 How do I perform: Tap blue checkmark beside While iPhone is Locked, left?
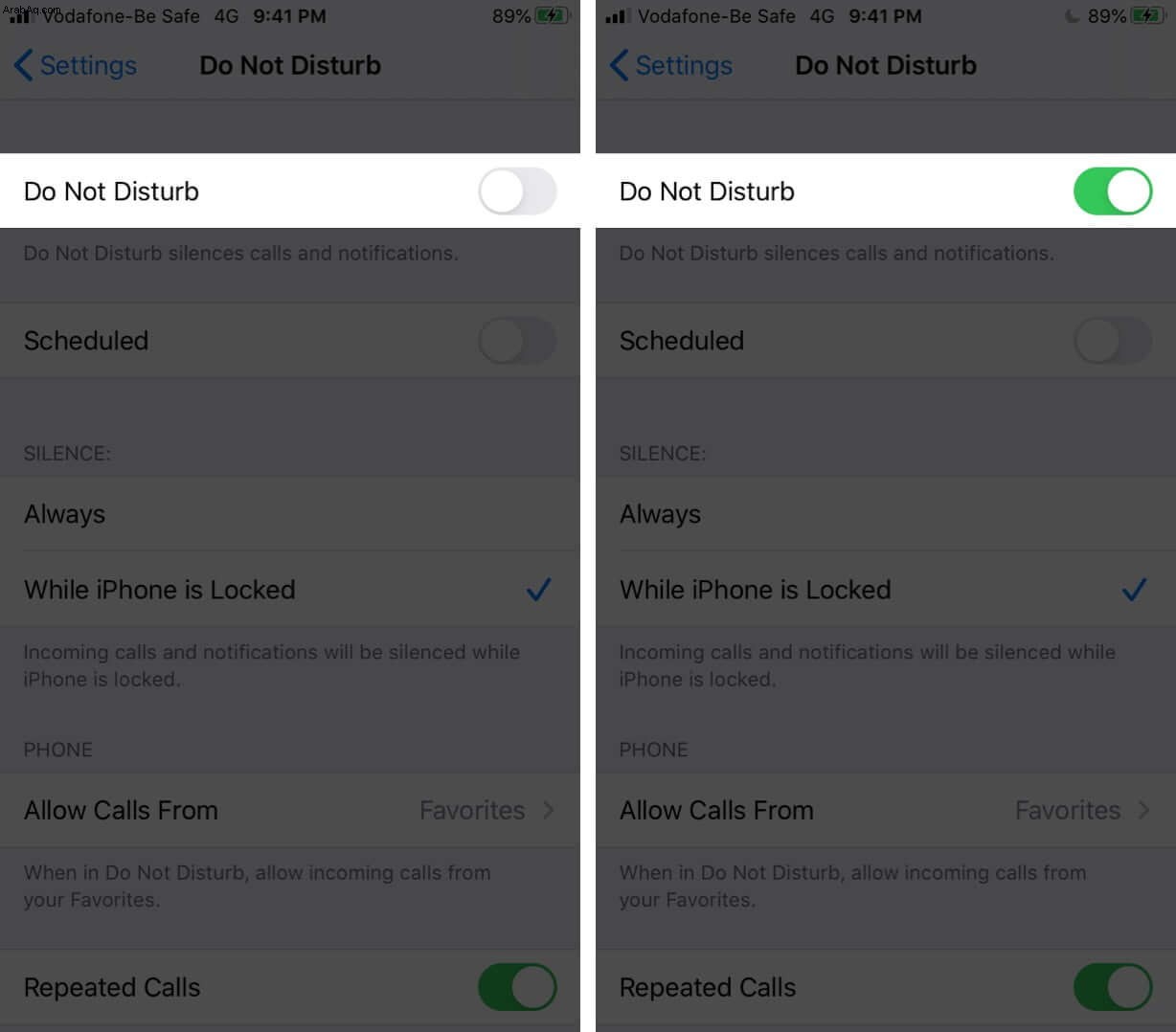tap(539, 590)
